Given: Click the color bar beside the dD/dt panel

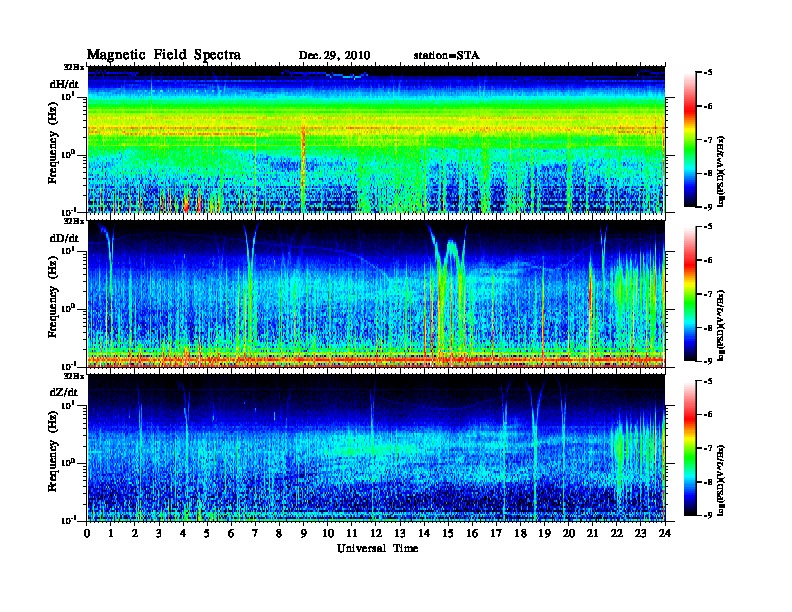Looking at the screenshot, I should [690, 293].
